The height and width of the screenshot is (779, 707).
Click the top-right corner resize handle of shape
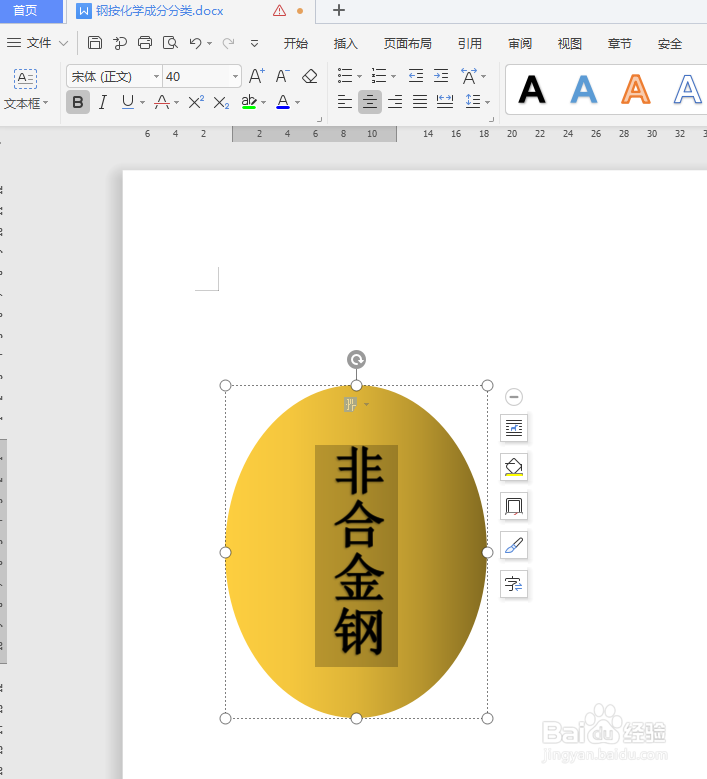[x=487, y=386]
